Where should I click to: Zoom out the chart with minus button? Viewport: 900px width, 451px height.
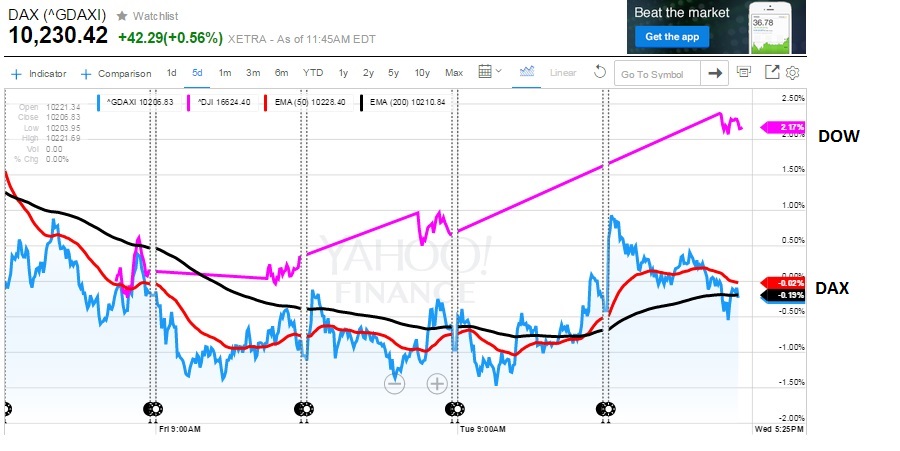[x=394, y=383]
